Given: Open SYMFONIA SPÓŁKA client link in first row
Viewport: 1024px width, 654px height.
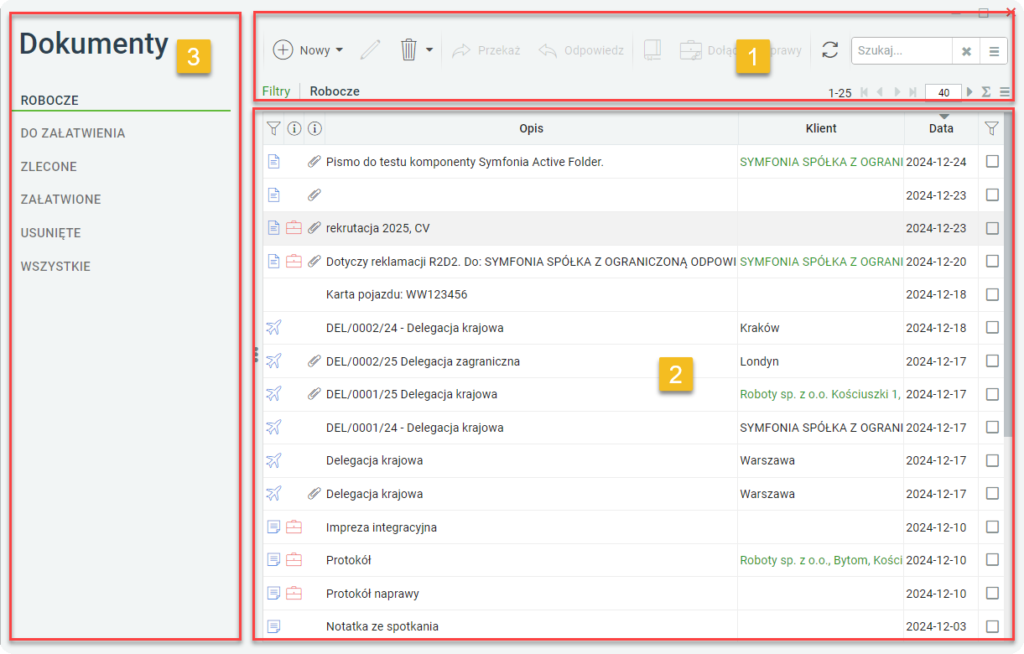Looking at the screenshot, I should tap(821, 161).
